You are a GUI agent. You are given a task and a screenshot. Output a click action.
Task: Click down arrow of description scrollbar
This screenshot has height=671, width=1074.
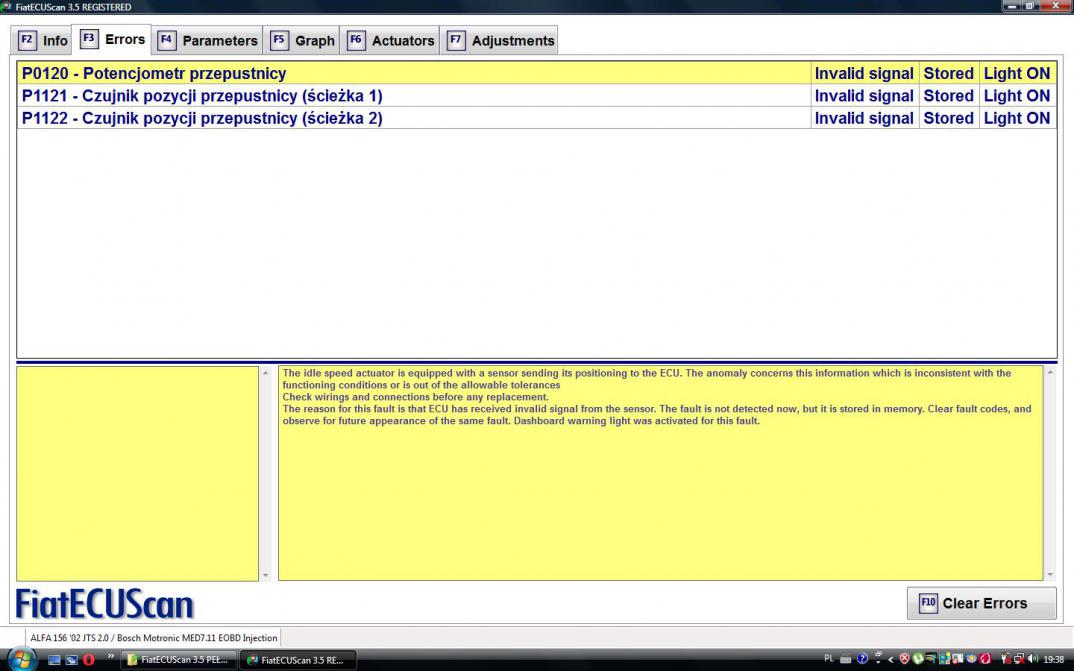[1050, 575]
